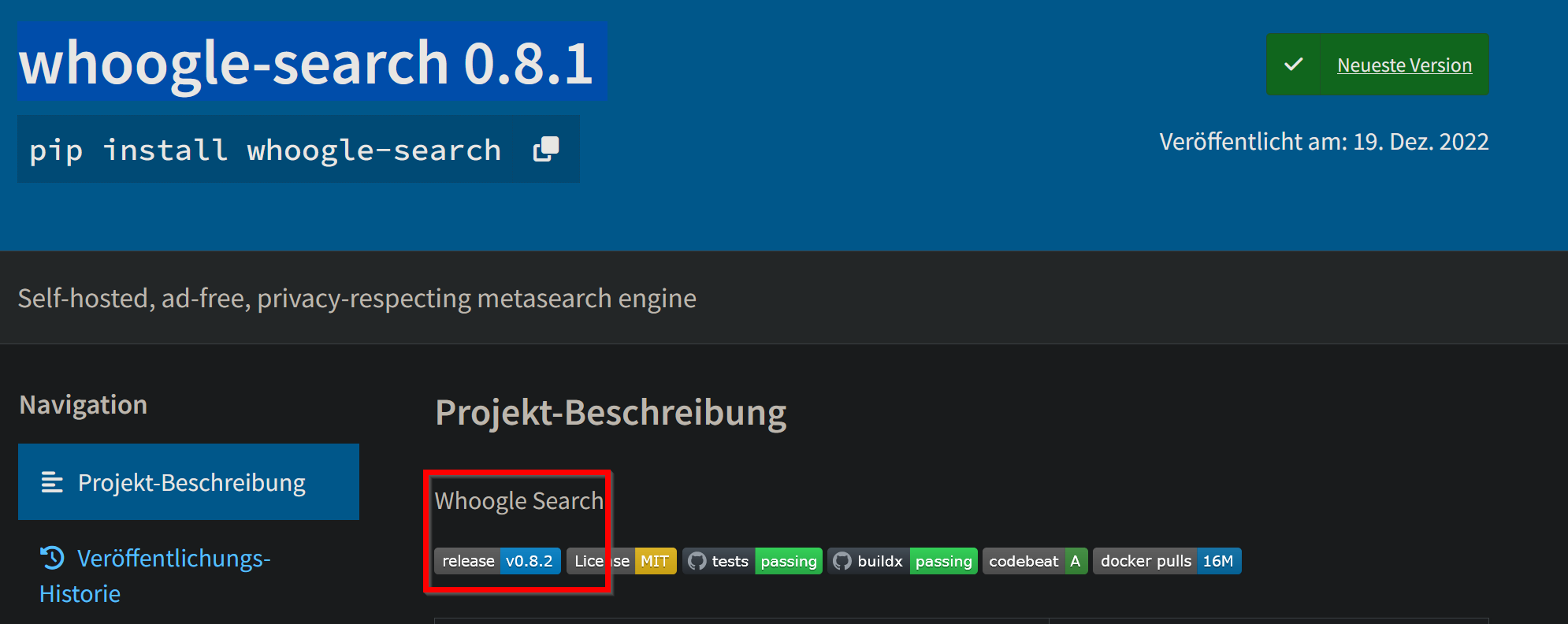This screenshot has height=624, width=1568.
Task: Click the Whoogle Search heading text
Action: pos(518,501)
